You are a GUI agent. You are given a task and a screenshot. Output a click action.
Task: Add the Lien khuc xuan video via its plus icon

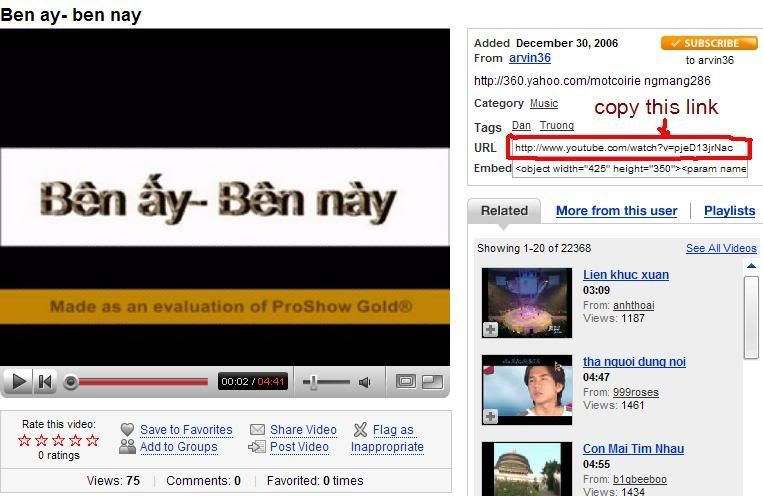click(490, 330)
